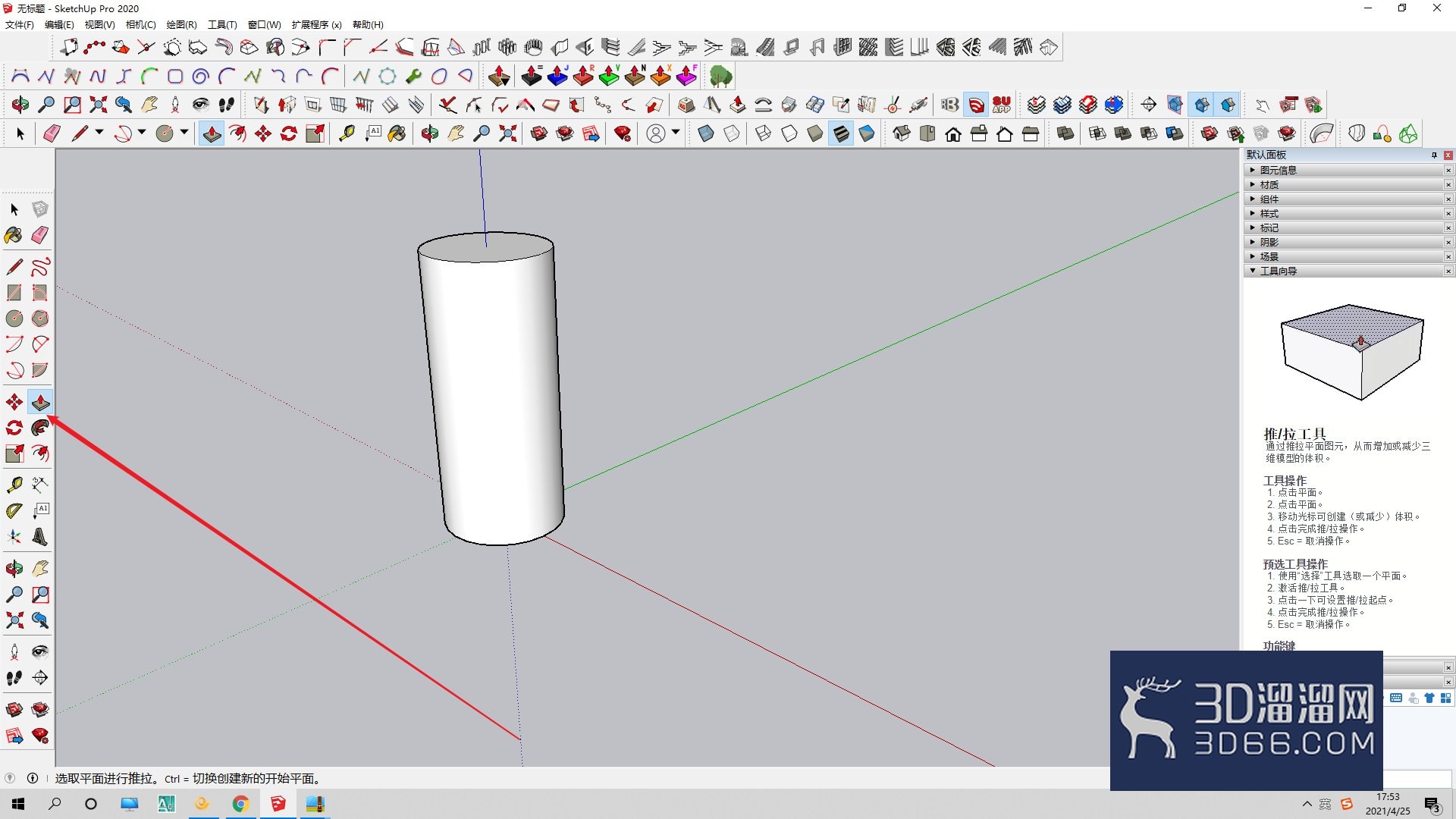Image resolution: width=1456 pixels, height=819 pixels.
Task: Activate the Freehand squiggle tool
Action: (40, 267)
